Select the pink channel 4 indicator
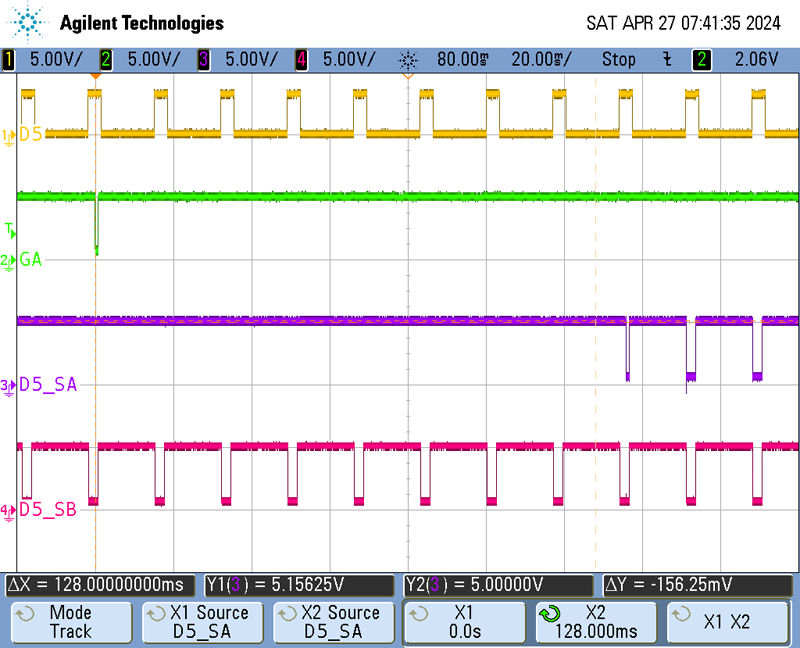The width and height of the screenshot is (800, 648). point(301,59)
